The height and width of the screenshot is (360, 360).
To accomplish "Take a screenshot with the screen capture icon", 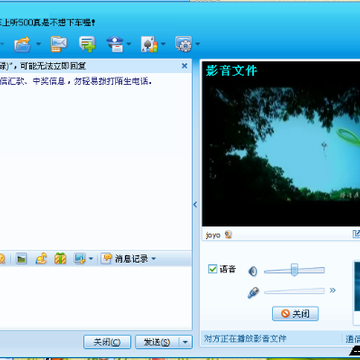I will (79, 259).
